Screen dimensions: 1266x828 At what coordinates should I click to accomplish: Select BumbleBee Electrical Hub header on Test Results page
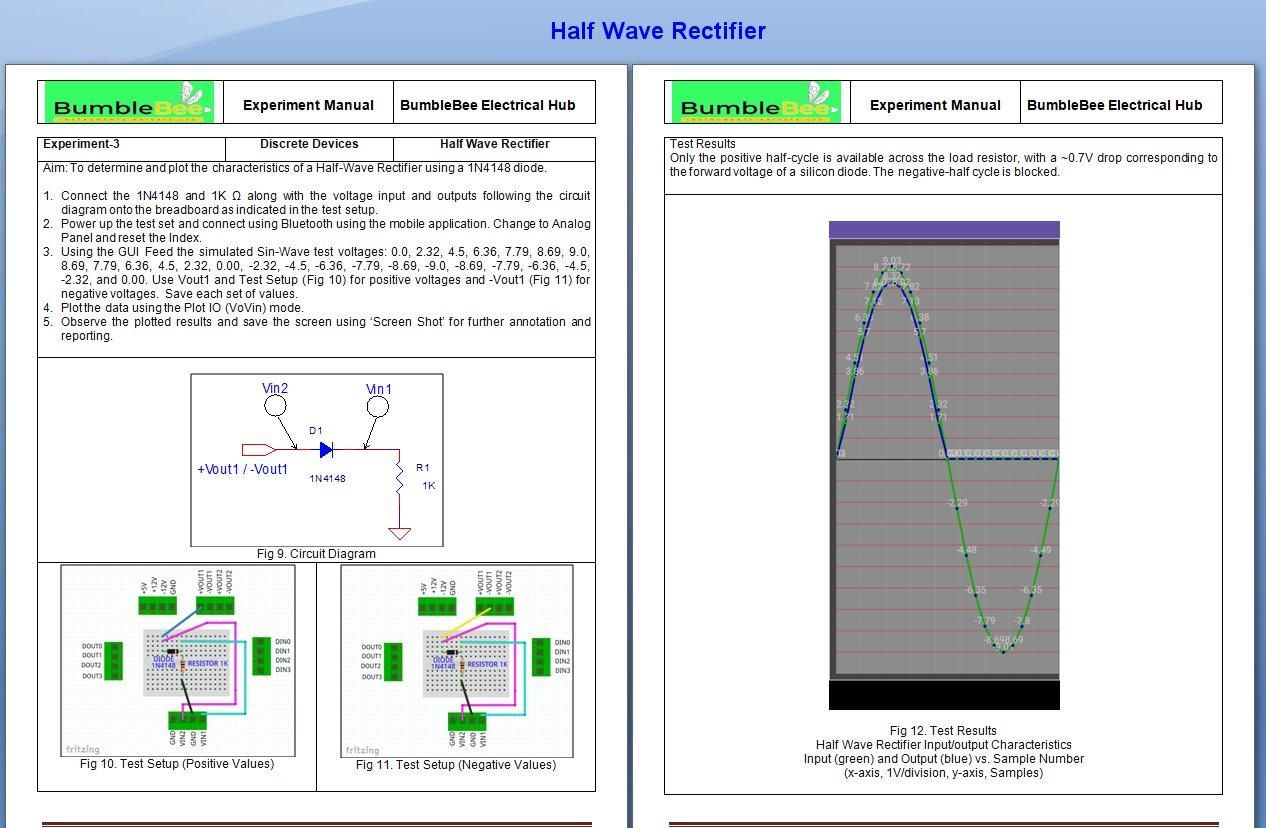tap(1114, 105)
